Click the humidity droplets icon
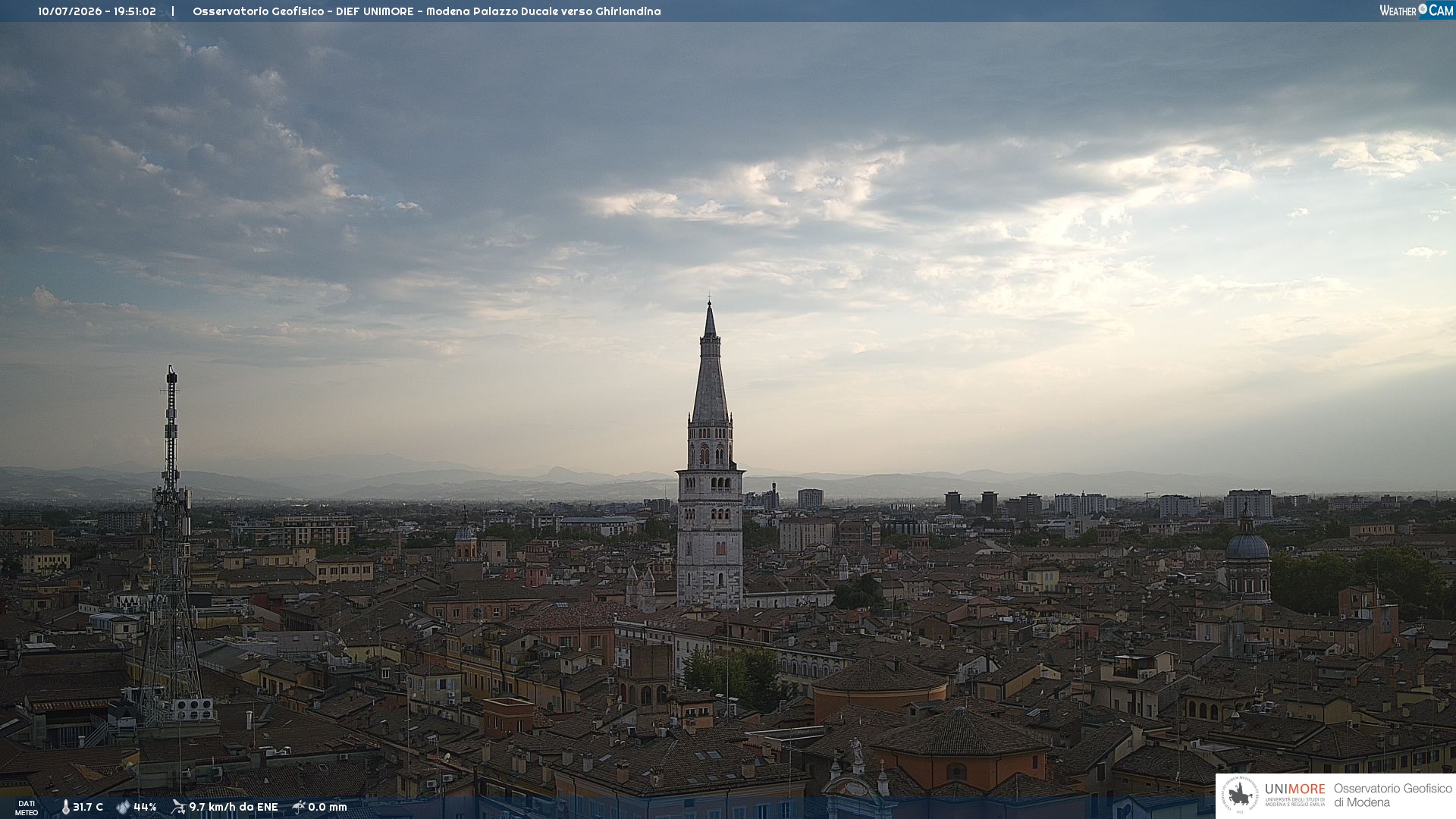Viewport: 1456px width, 819px height. pyautogui.click(x=124, y=807)
